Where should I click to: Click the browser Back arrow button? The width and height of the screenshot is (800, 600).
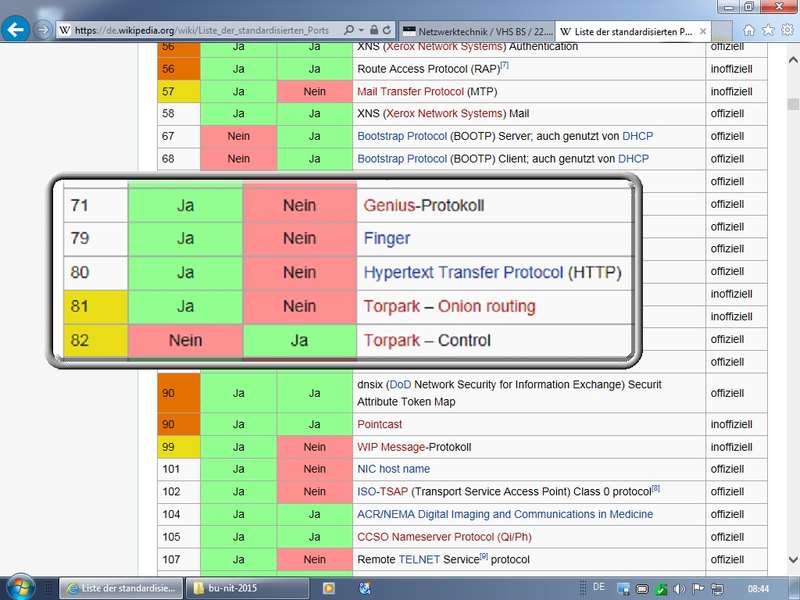tap(16, 30)
